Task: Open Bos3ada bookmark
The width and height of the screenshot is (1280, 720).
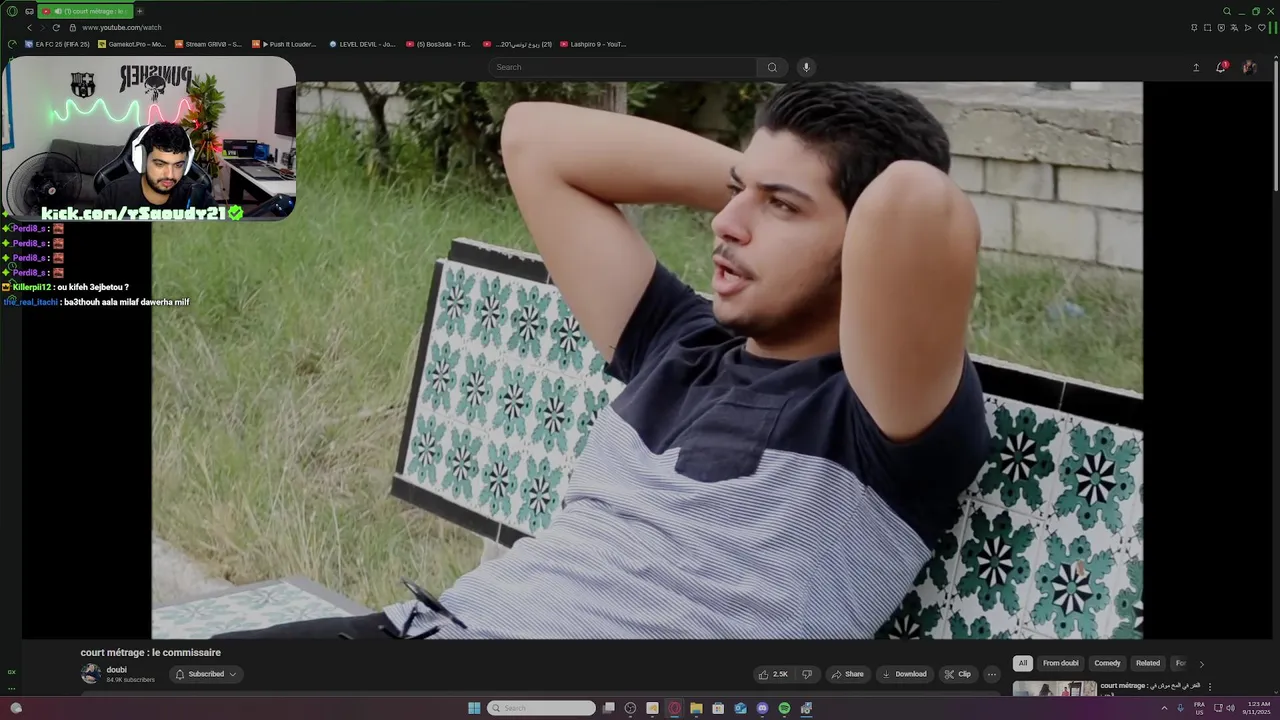Action: coord(437,44)
